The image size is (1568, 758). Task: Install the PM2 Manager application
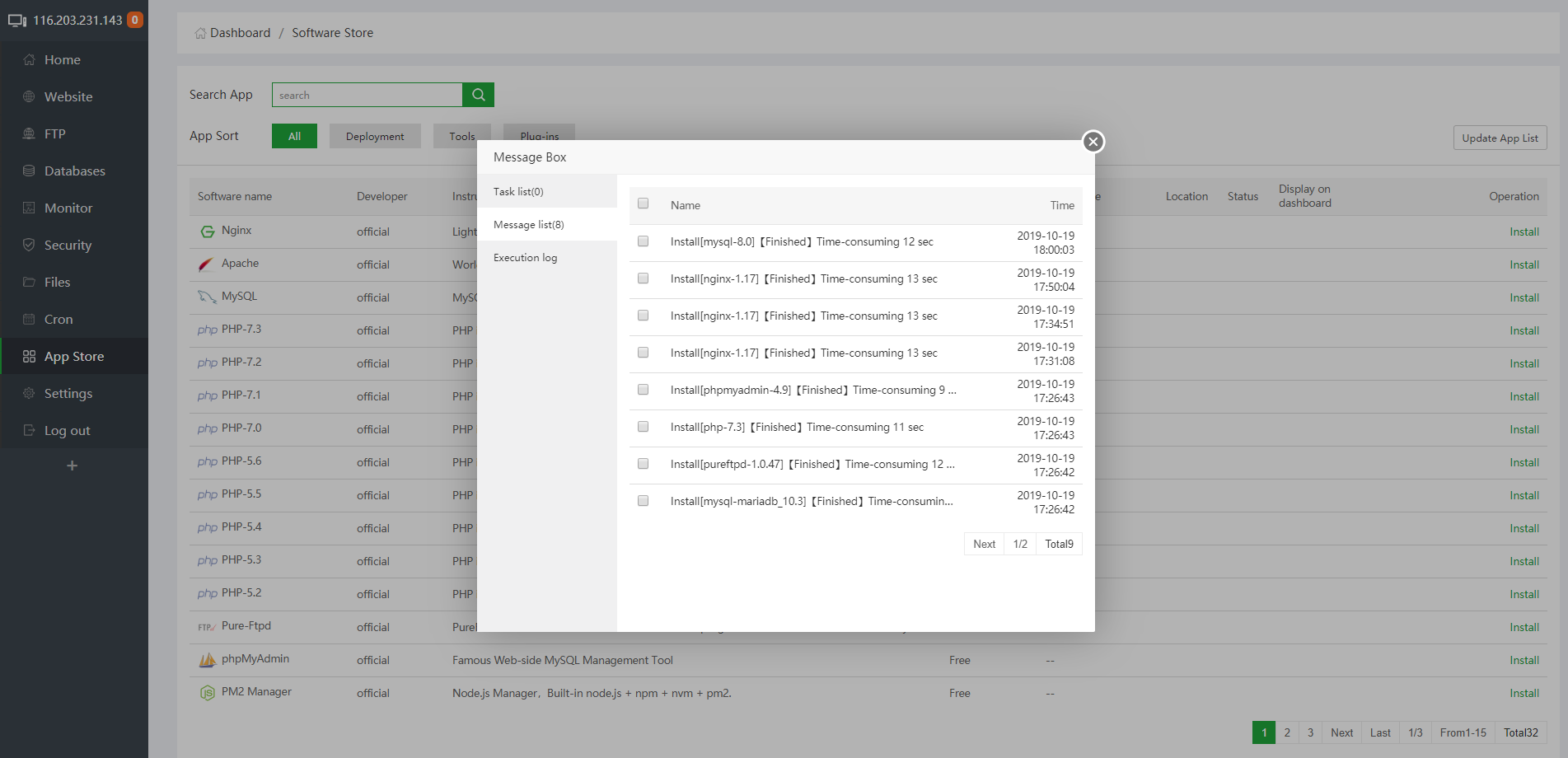click(x=1524, y=693)
